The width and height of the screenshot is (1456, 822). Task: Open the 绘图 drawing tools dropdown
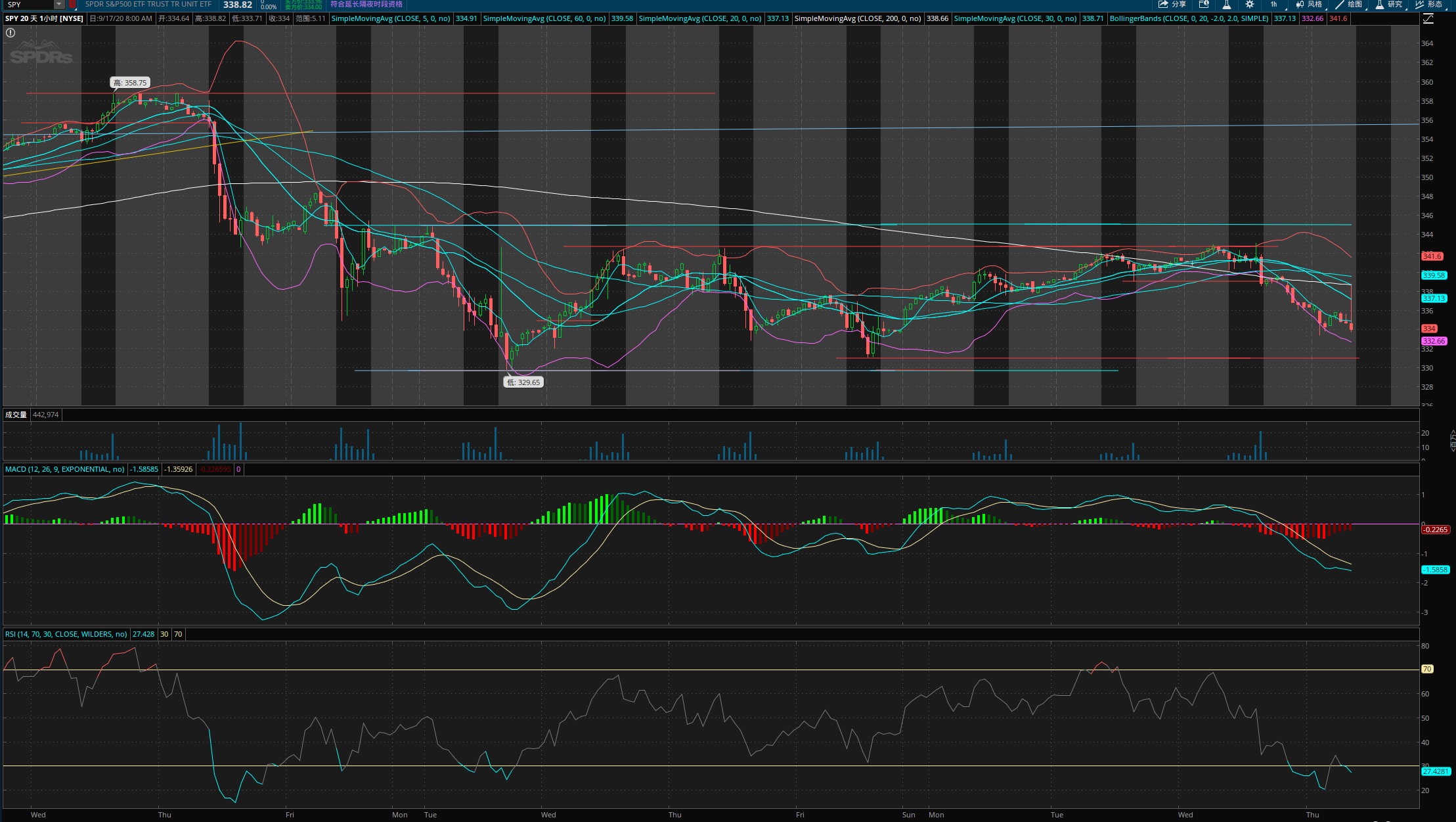tap(1350, 5)
